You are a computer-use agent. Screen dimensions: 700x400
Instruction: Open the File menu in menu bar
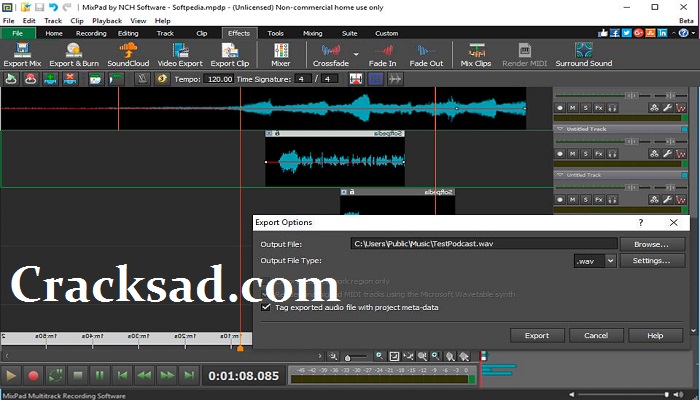click(x=8, y=21)
